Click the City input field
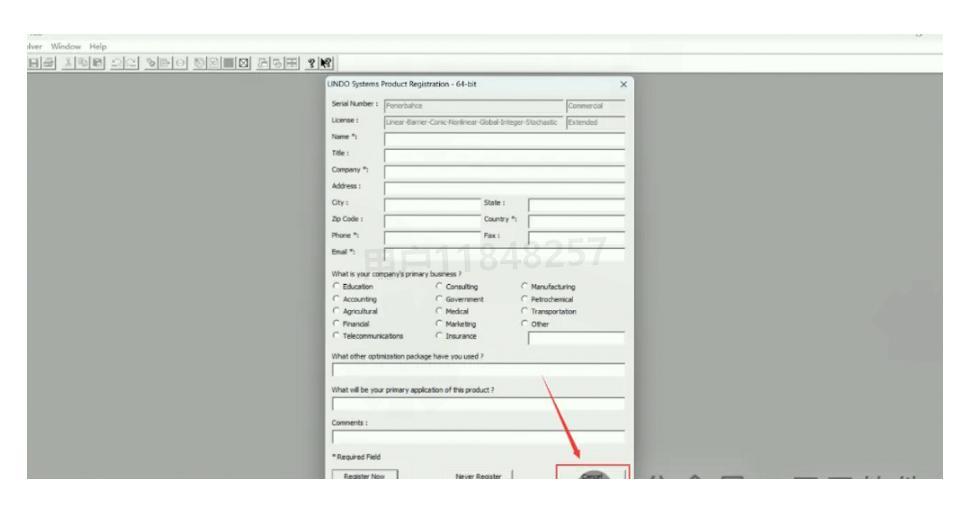Viewport: 970px width, 513px height. [432, 205]
